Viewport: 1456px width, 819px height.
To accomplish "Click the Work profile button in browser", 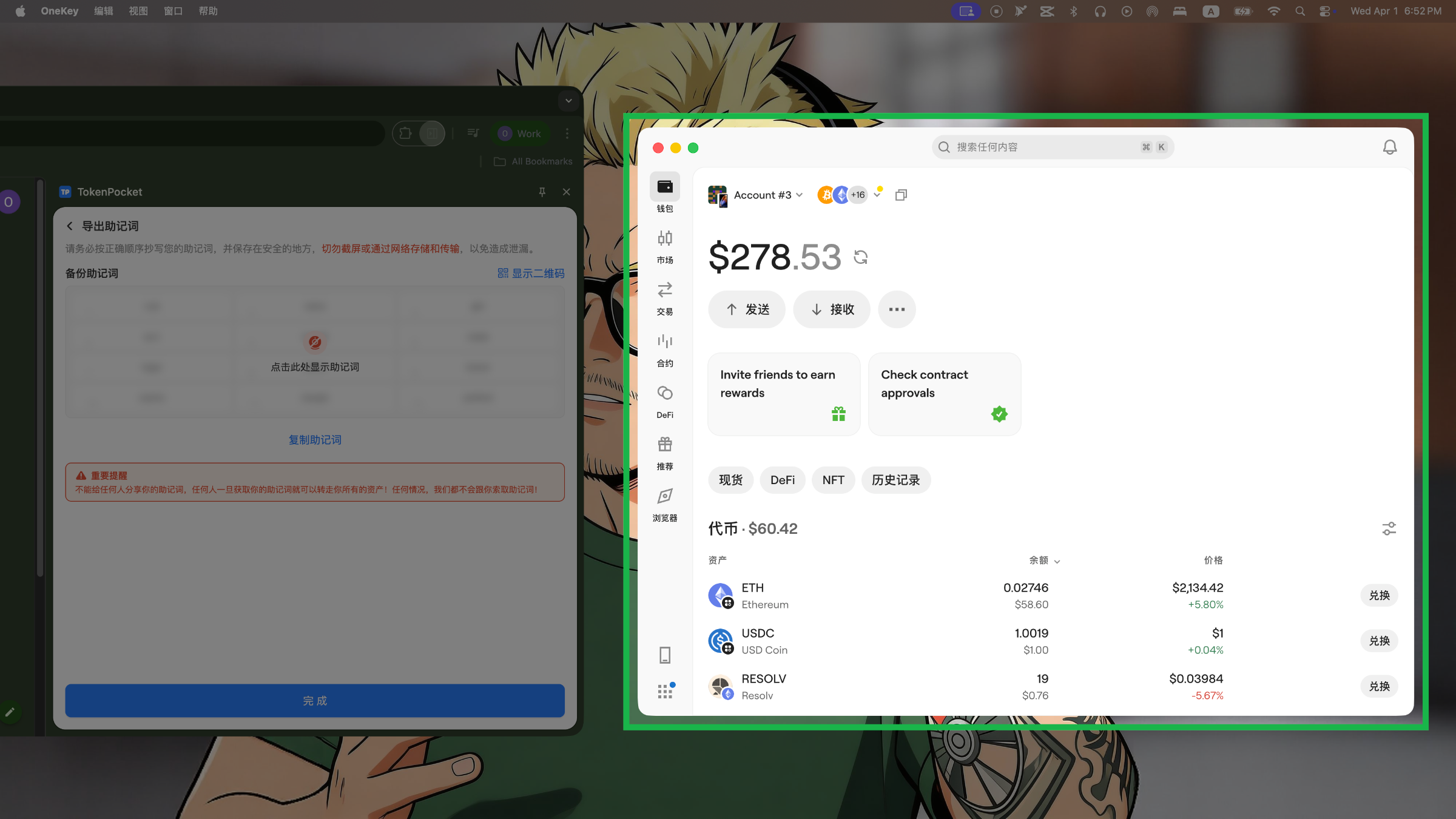I will point(520,133).
